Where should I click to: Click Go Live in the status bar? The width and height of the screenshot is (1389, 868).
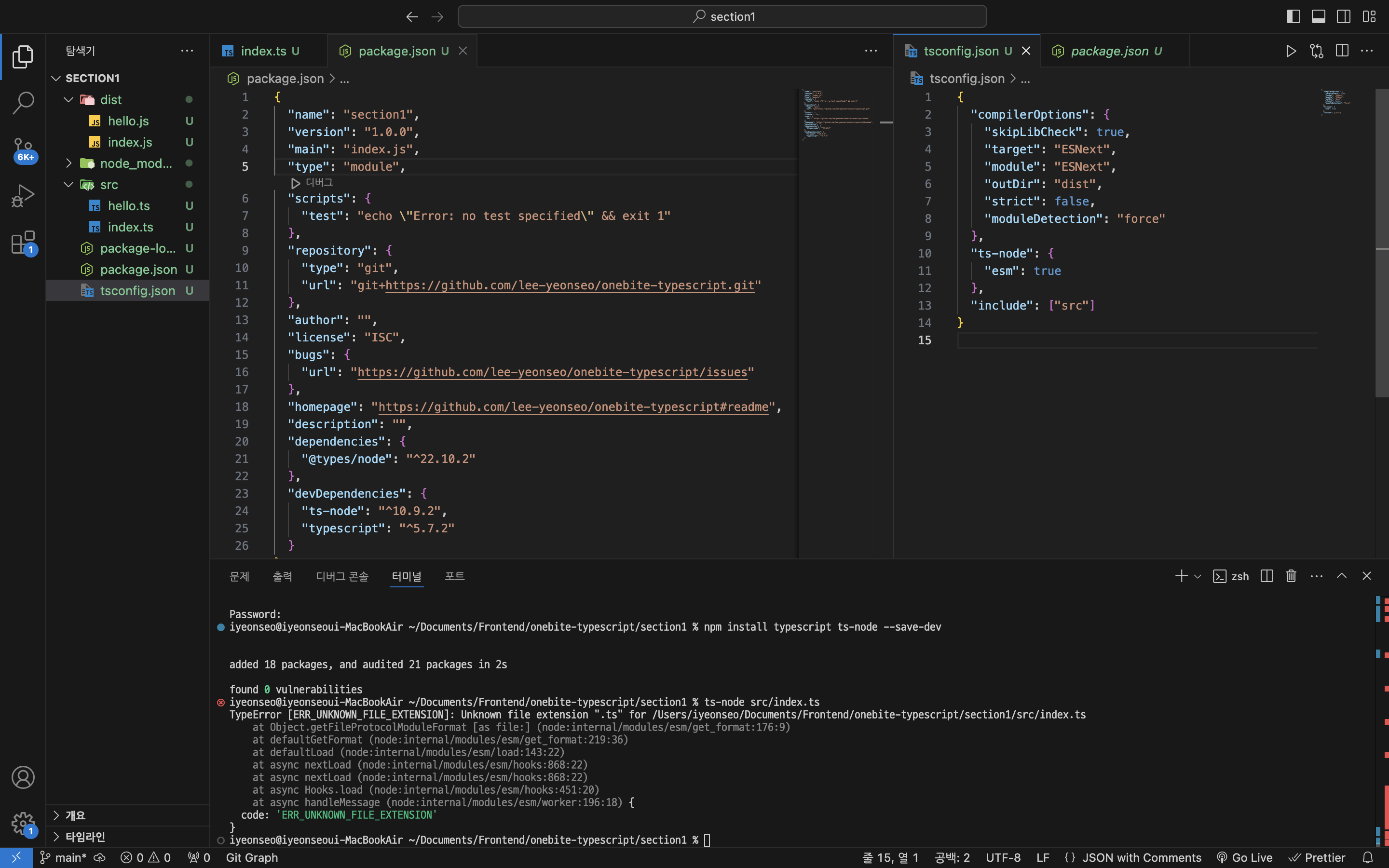1244,858
